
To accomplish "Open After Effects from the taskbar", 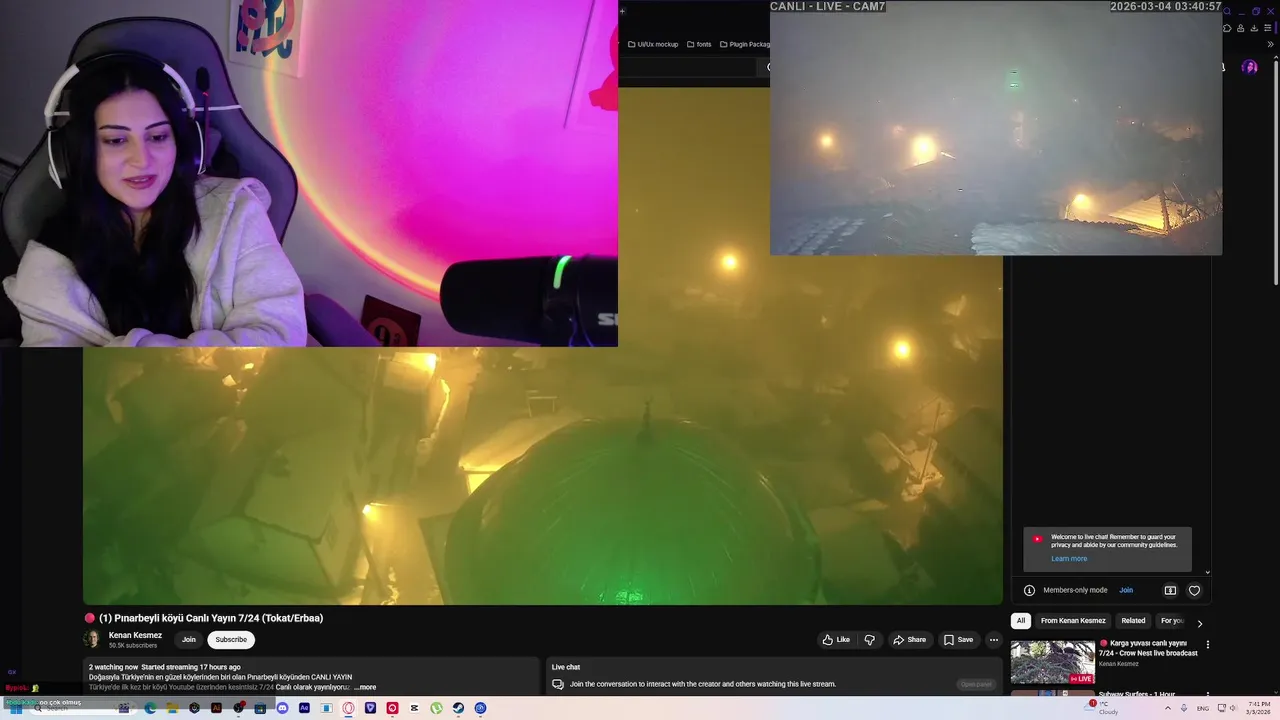I will click(x=304, y=708).
